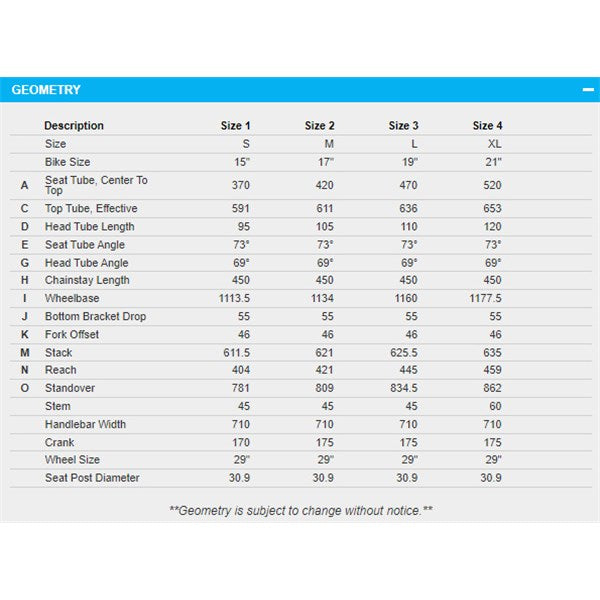This screenshot has width=600, height=600.
Task: Click the Size 1 column header
Action: tap(235, 126)
